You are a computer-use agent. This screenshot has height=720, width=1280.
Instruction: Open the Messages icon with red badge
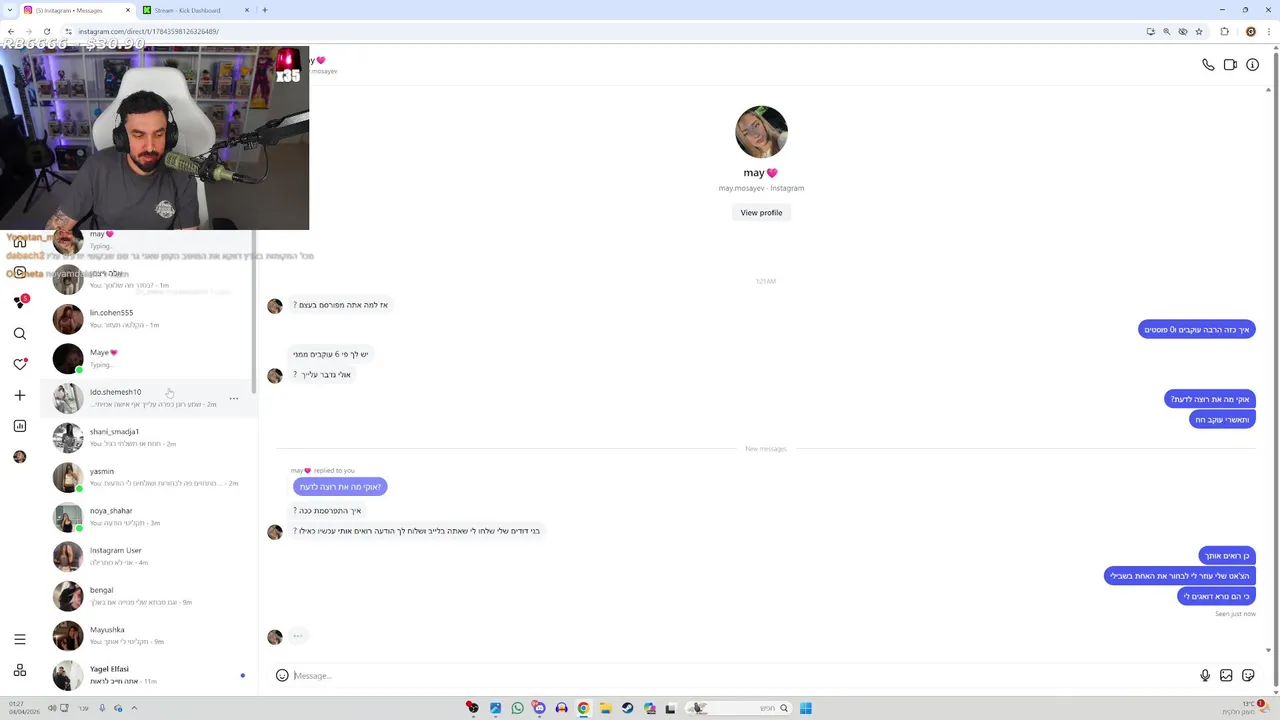click(20, 302)
